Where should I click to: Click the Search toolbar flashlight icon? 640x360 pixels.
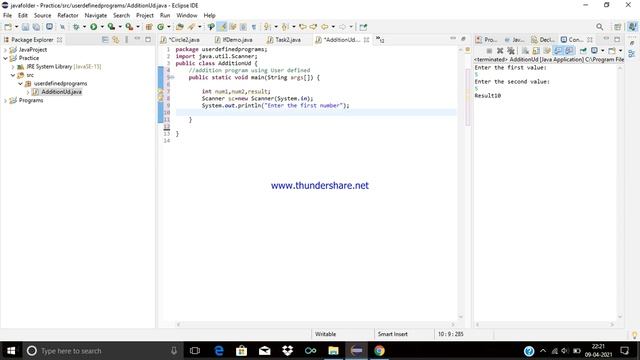(x=191, y=27)
